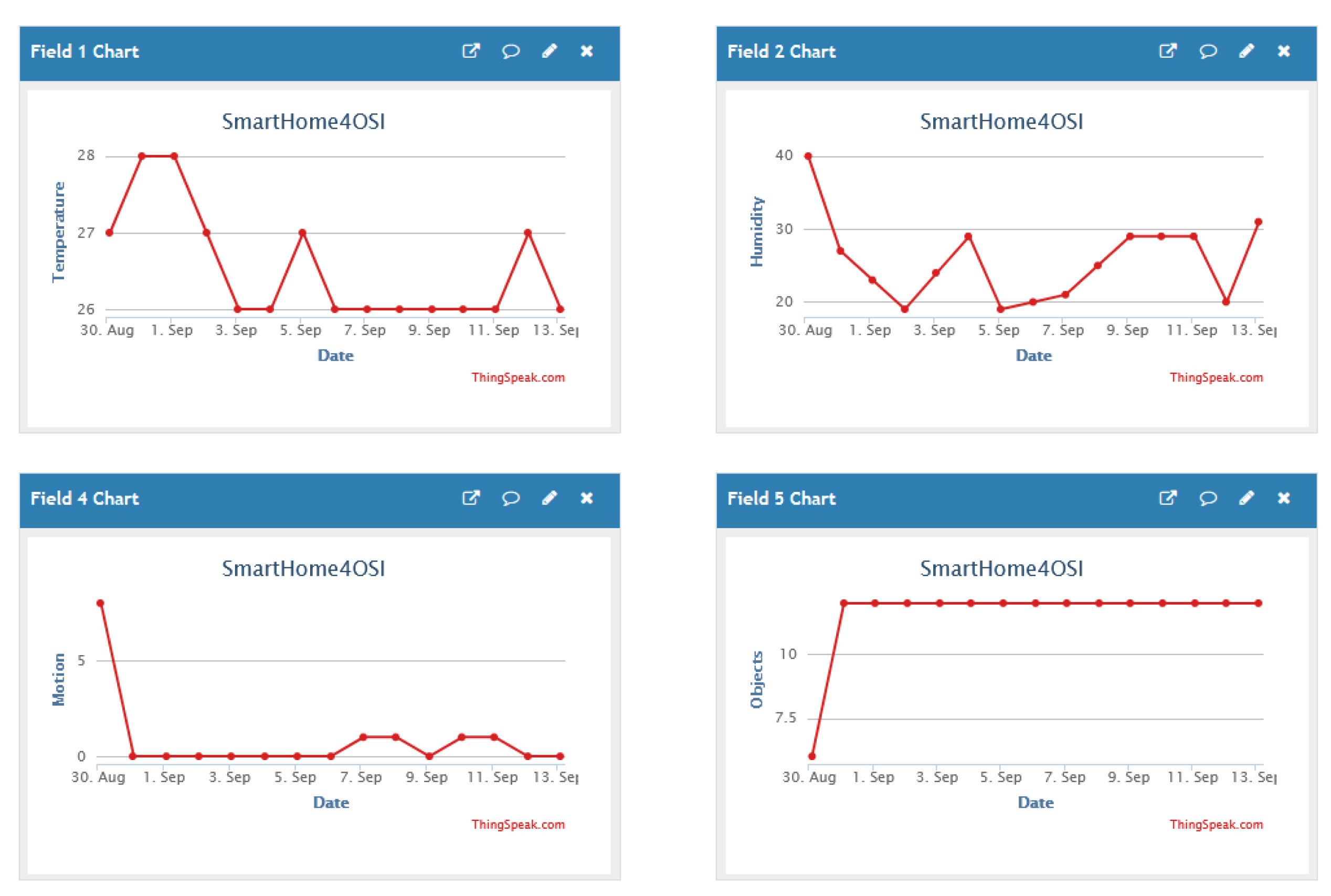The width and height of the screenshot is (1331, 896).
Task: Click comment icon on Field 2 Chart
Action: point(1207,51)
